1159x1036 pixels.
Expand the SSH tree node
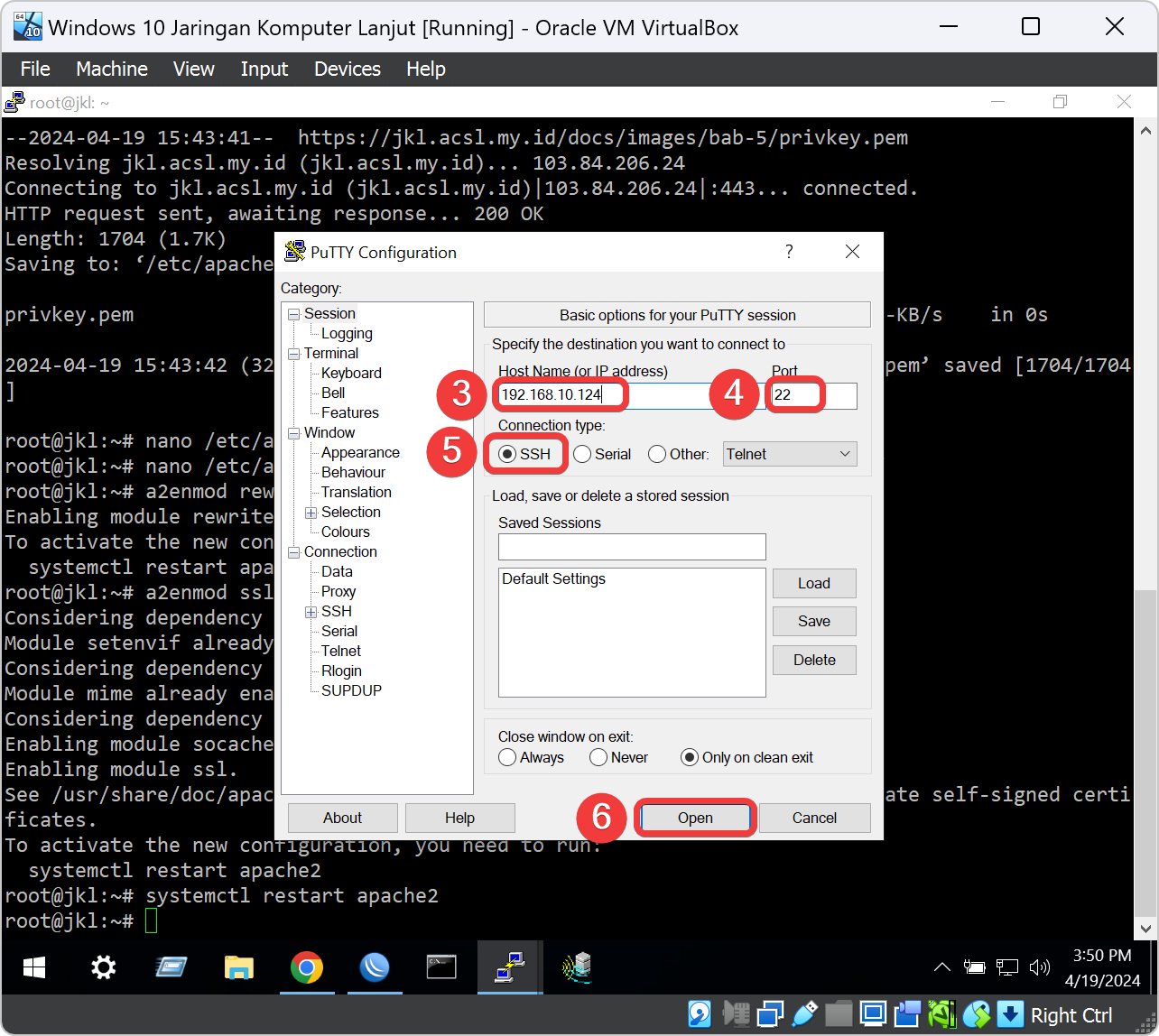click(311, 612)
